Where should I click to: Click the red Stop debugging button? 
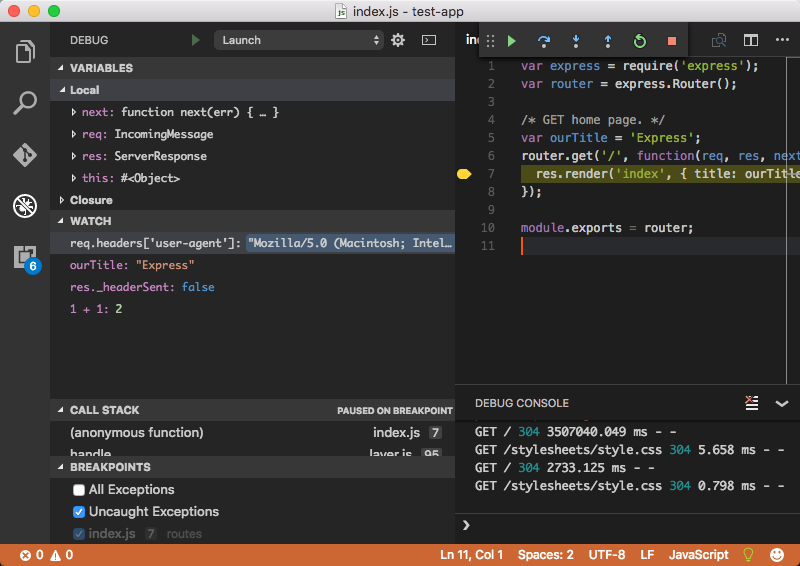coord(671,41)
